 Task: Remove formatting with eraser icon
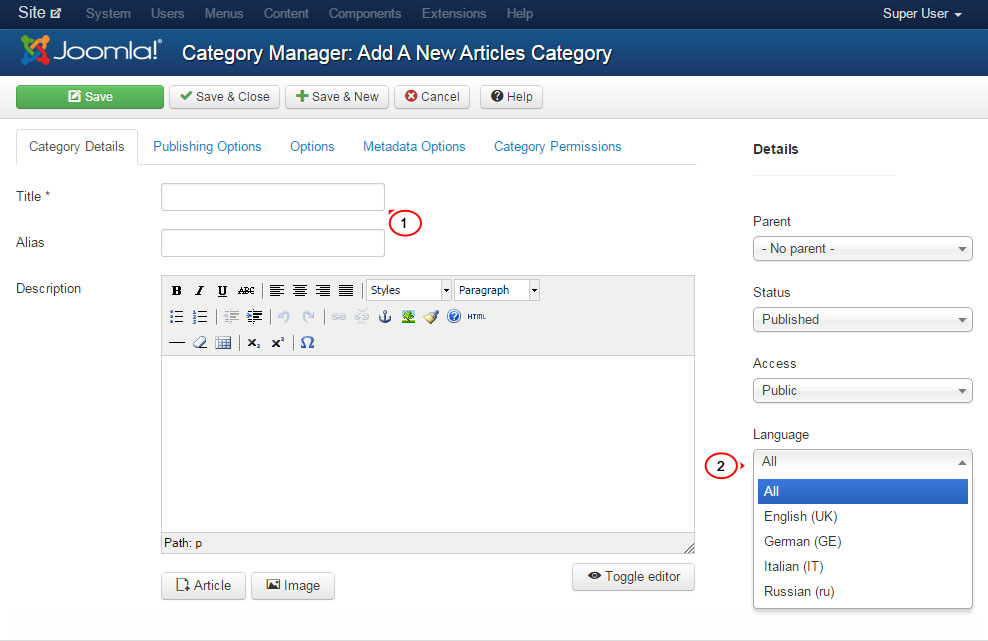(x=200, y=343)
